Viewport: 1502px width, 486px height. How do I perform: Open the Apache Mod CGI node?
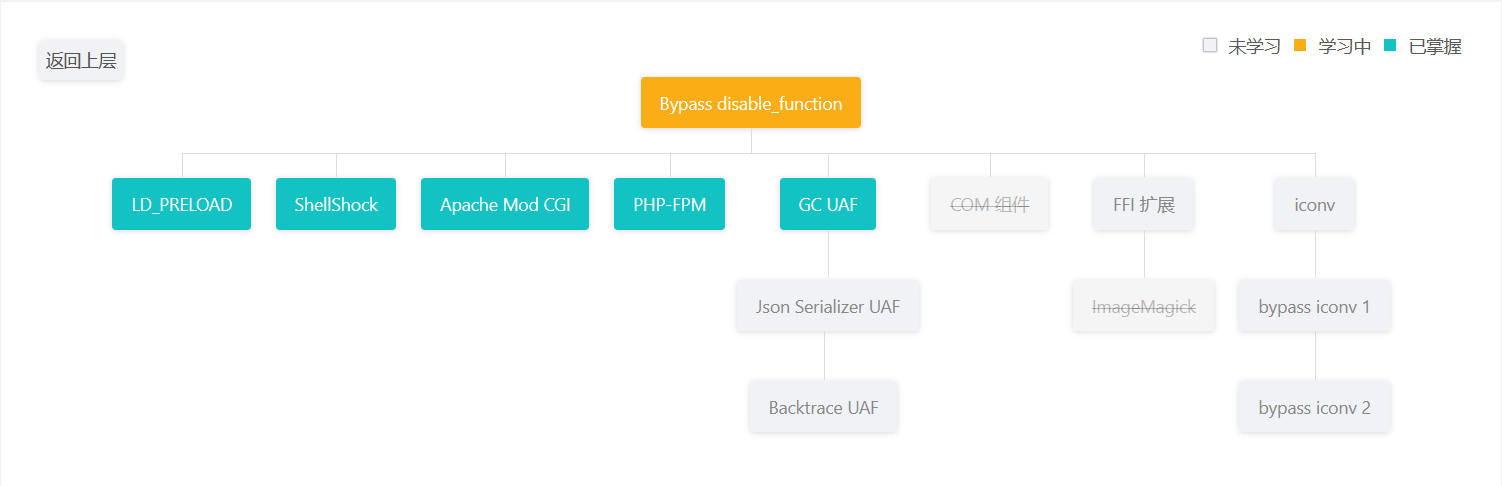click(505, 205)
